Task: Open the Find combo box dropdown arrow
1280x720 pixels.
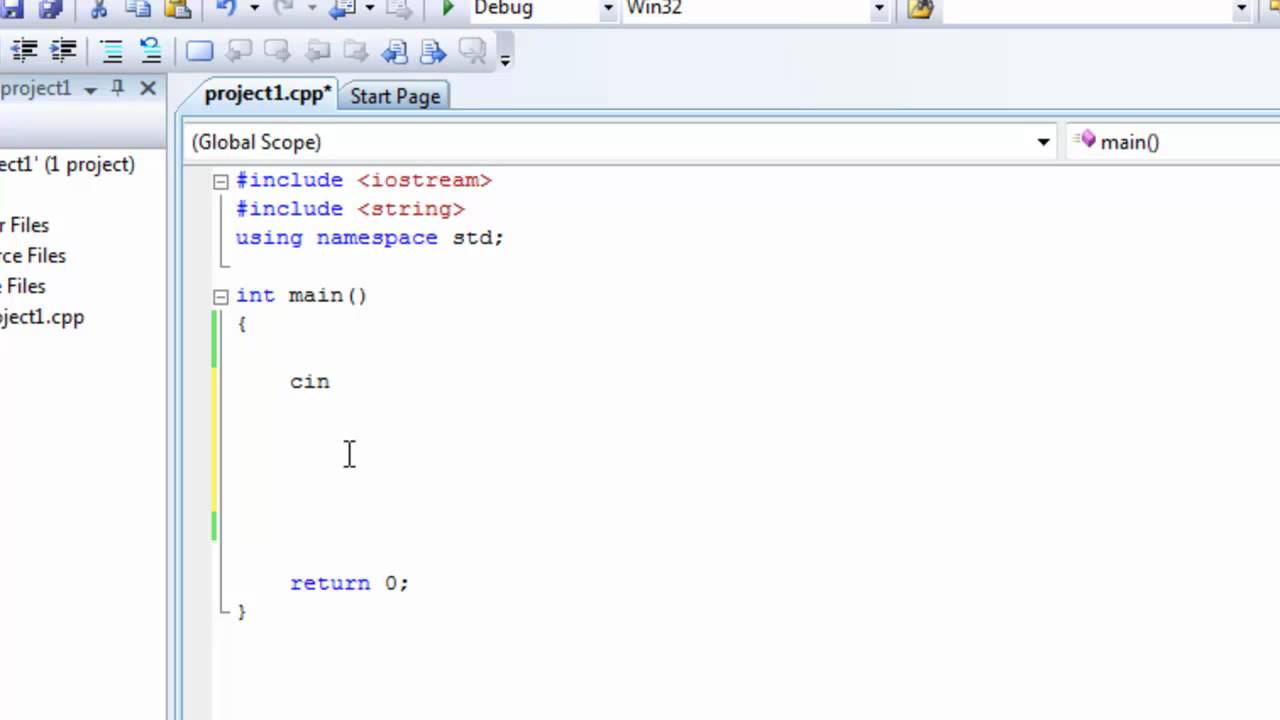Action: click(1242, 8)
